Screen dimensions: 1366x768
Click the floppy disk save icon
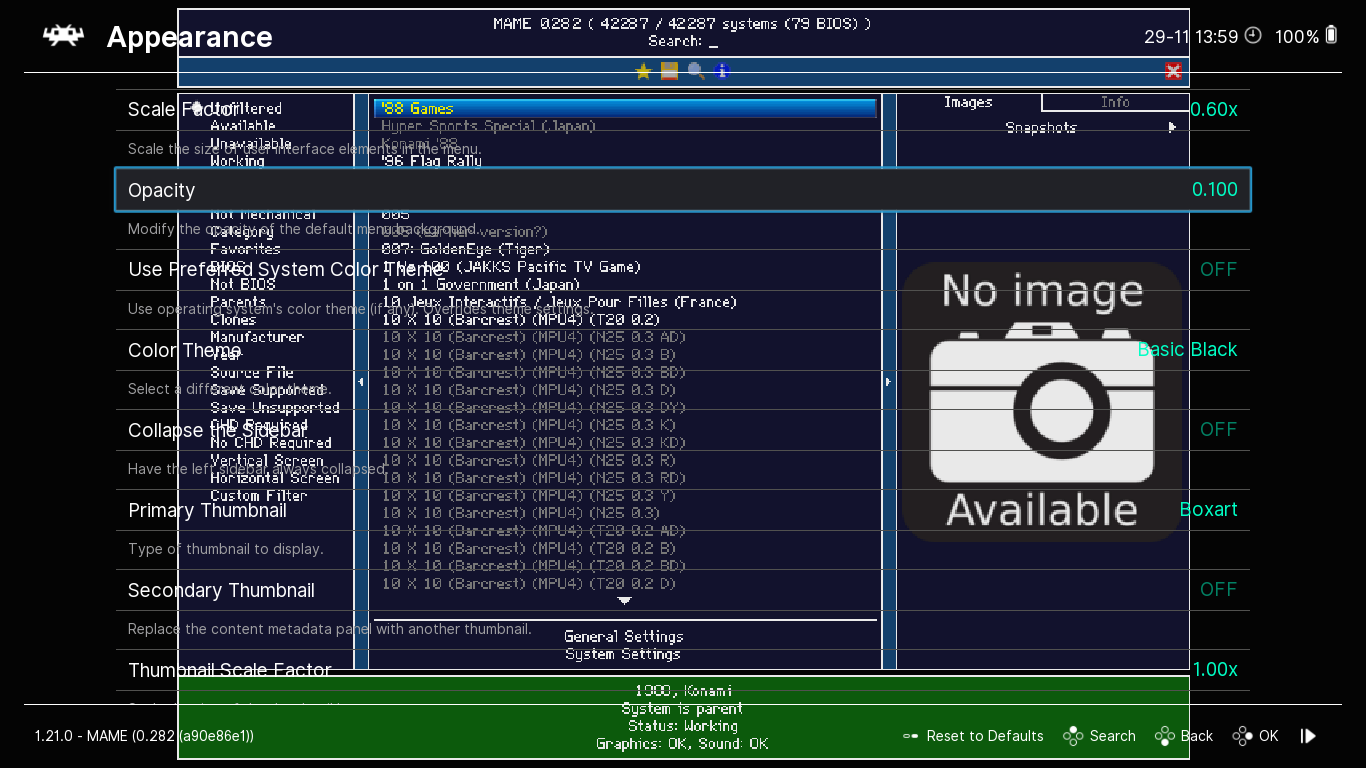pos(669,71)
